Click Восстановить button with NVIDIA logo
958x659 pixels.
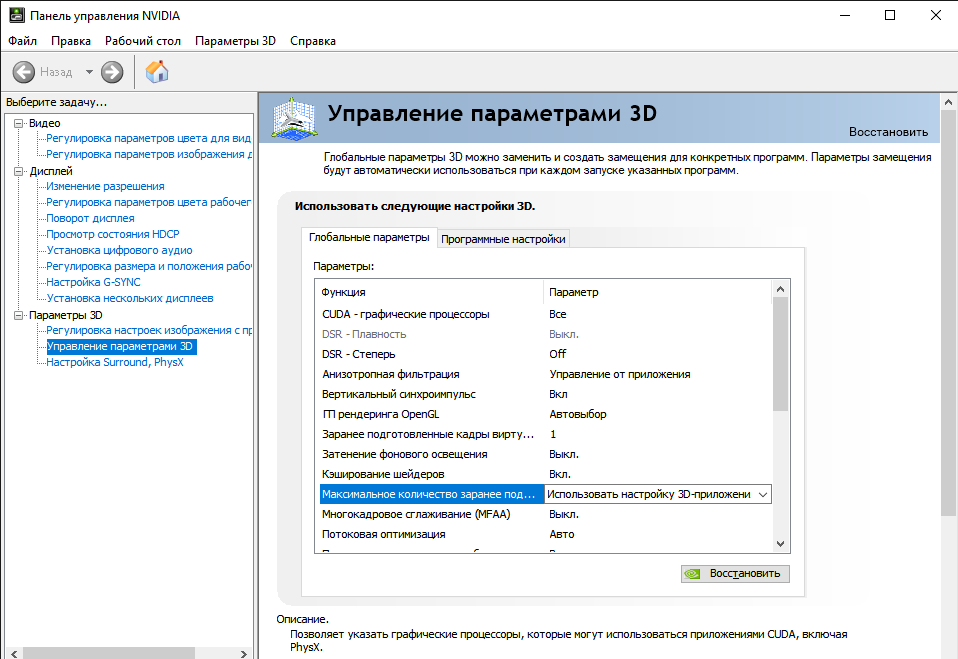tap(735, 573)
